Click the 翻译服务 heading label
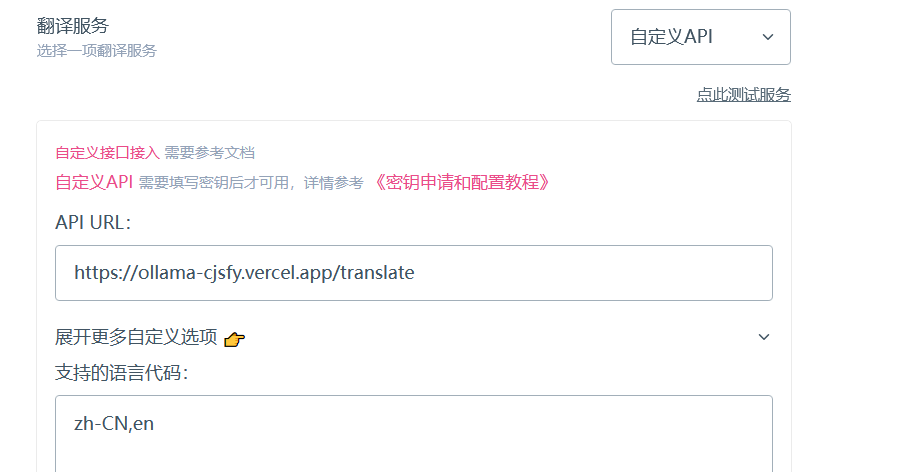Screen dimensions: 902x472 72,26
